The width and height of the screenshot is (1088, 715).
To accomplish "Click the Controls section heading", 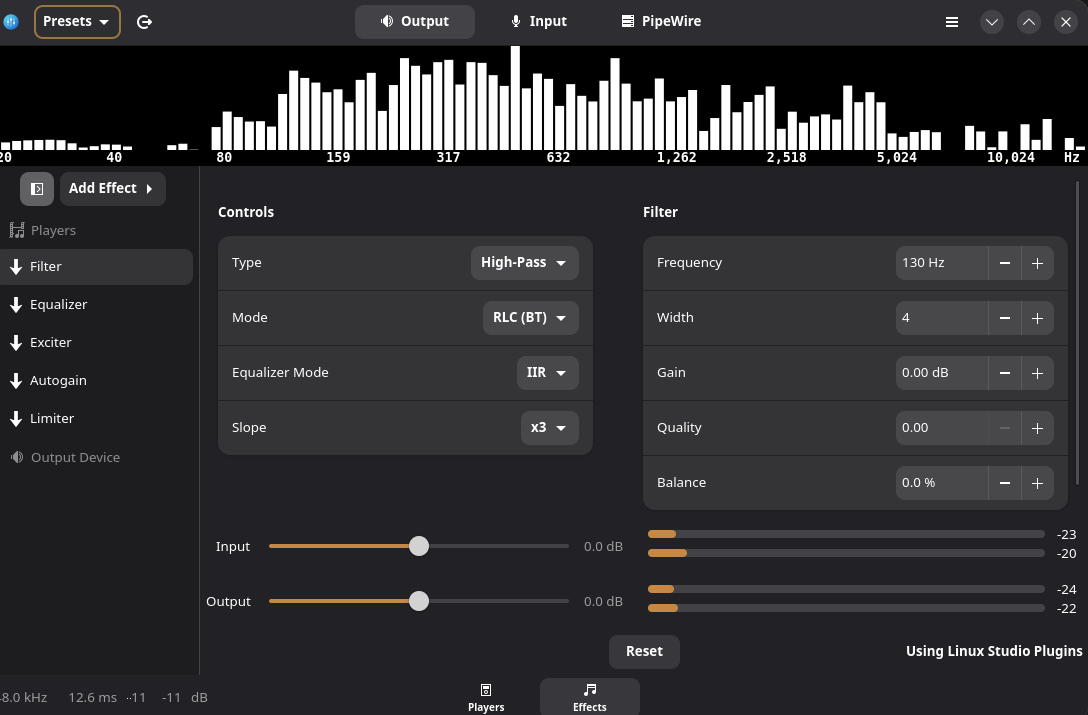I will click(246, 212).
